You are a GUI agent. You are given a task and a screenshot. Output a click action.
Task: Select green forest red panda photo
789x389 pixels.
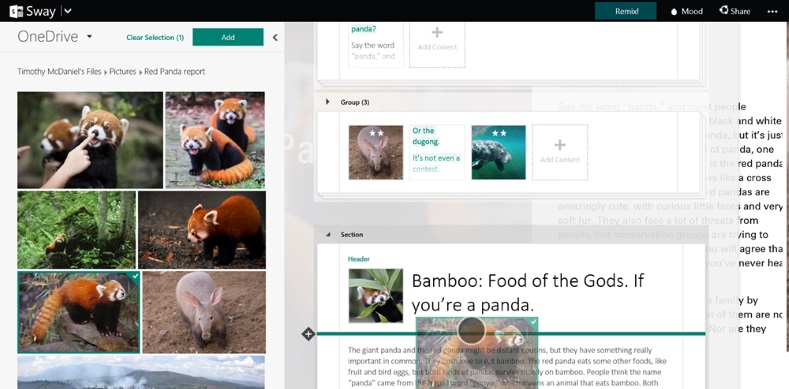coord(76,229)
